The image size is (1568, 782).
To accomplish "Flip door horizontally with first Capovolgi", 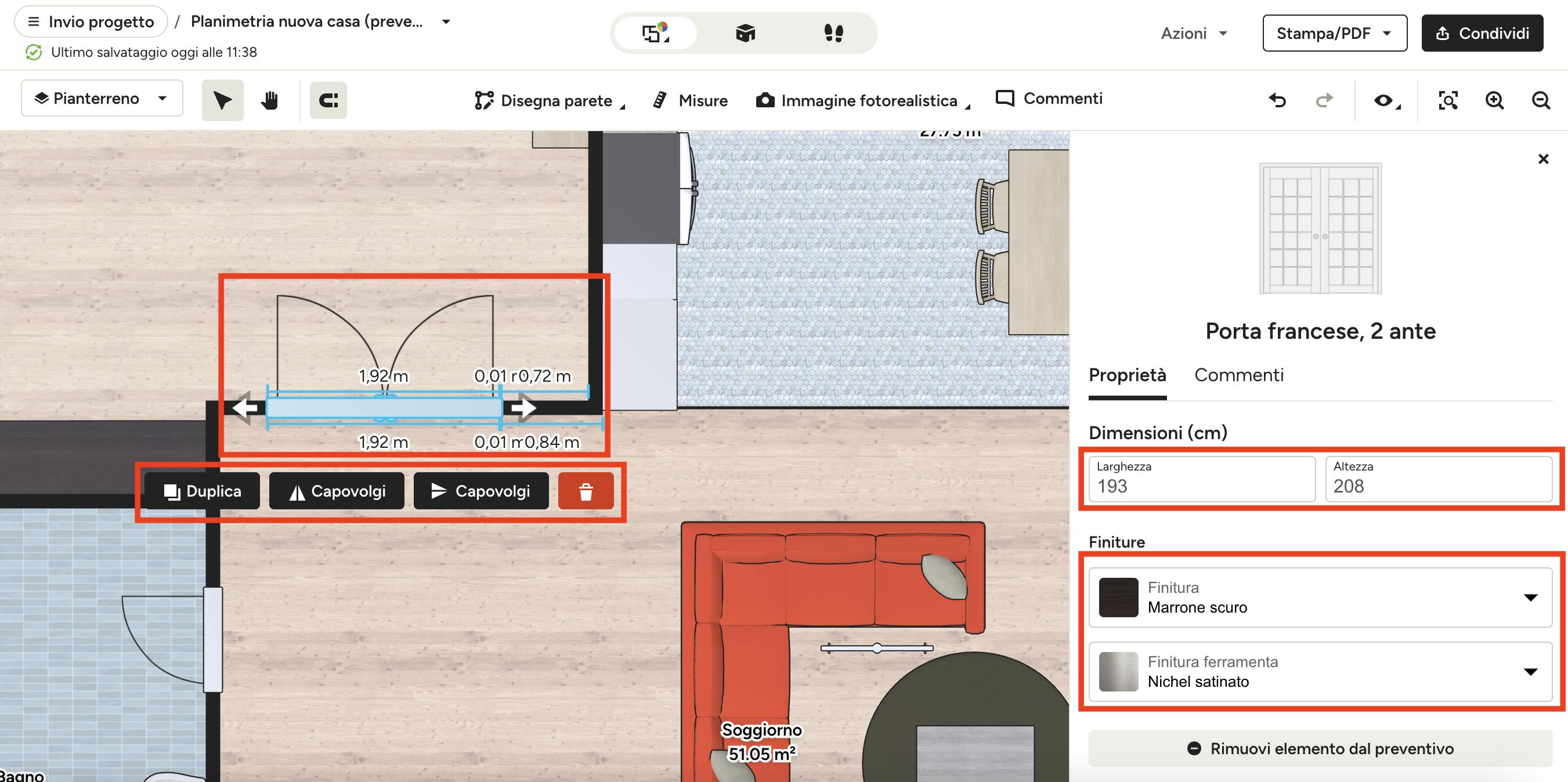I will [337, 491].
